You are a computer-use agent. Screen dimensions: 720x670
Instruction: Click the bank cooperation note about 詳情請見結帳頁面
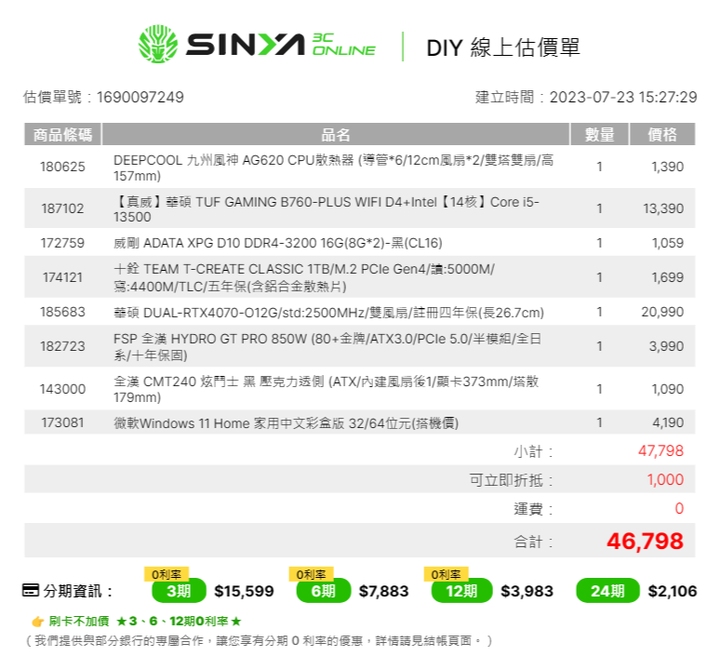click(x=259, y=641)
